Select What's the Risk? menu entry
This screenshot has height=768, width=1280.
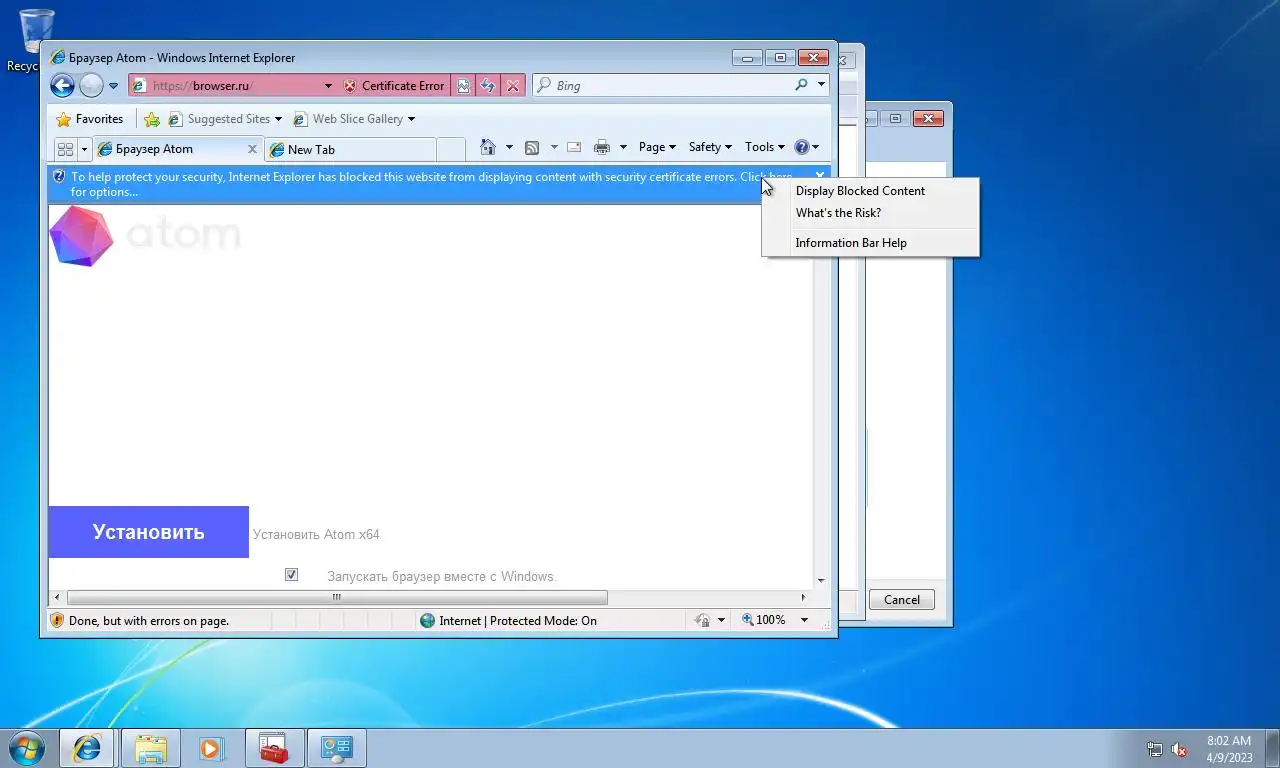(x=838, y=213)
